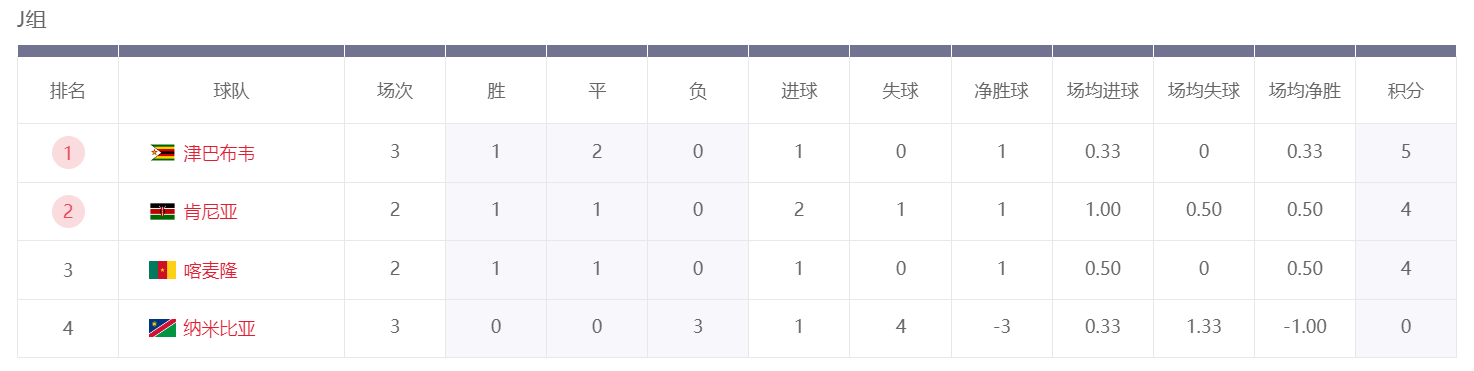Viewport: 1474px width, 371px height.
Task: Click the 净胜球 column header
Action: click(1002, 91)
